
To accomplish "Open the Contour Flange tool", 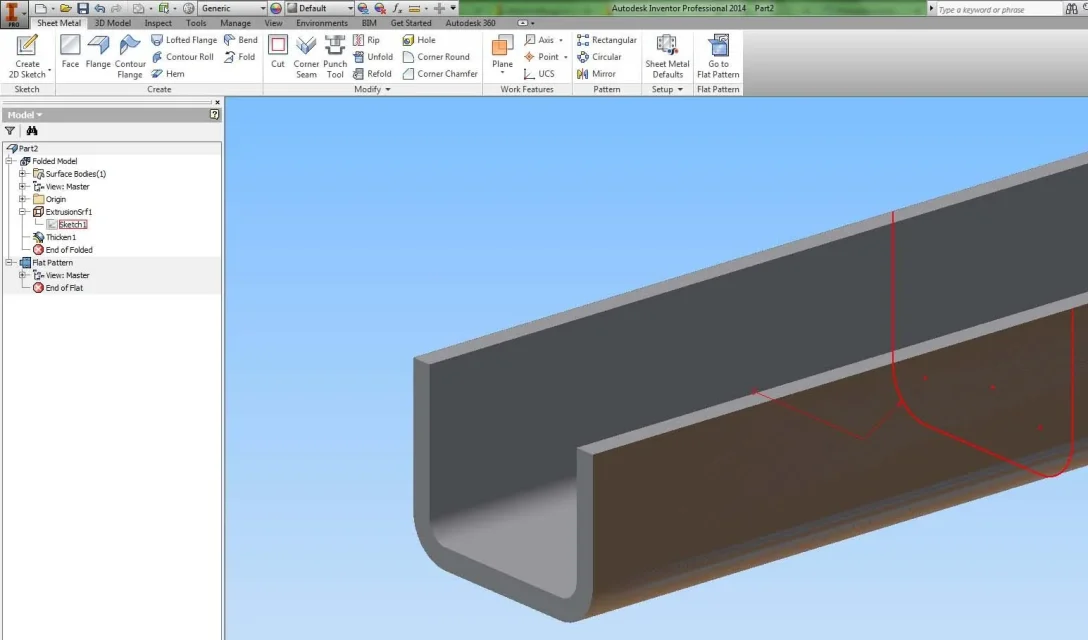I will click(x=130, y=56).
